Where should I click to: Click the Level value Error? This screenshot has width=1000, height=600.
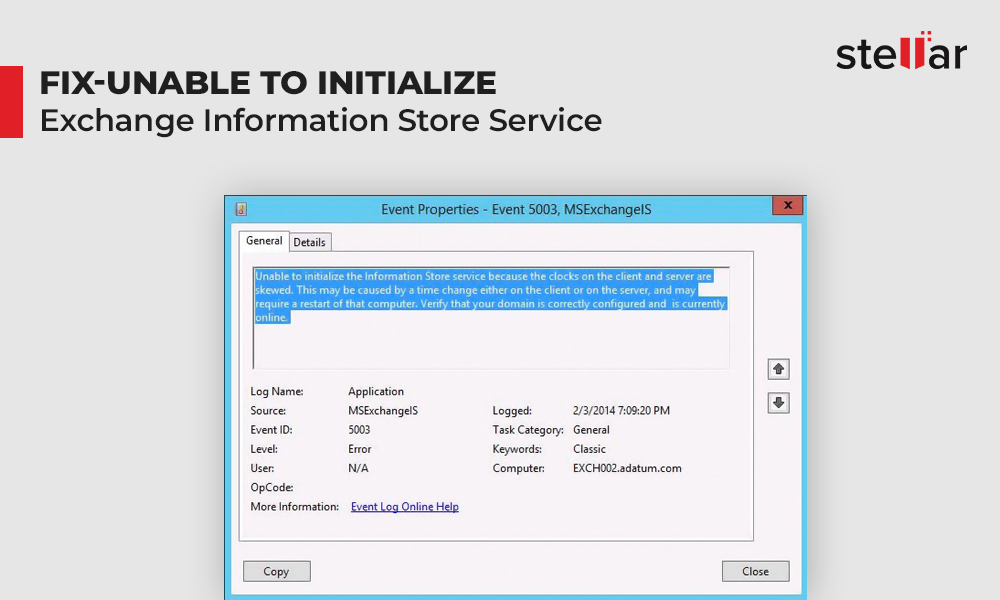tap(360, 449)
